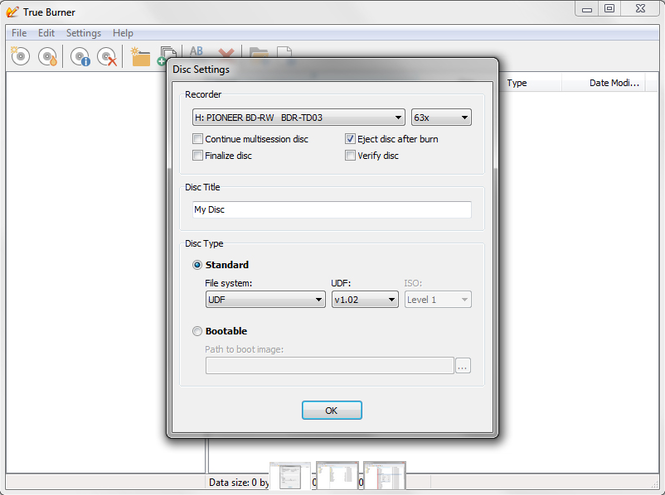Click the first taskbar preview thumbnail
665x495 pixels.
pyautogui.click(x=290, y=476)
